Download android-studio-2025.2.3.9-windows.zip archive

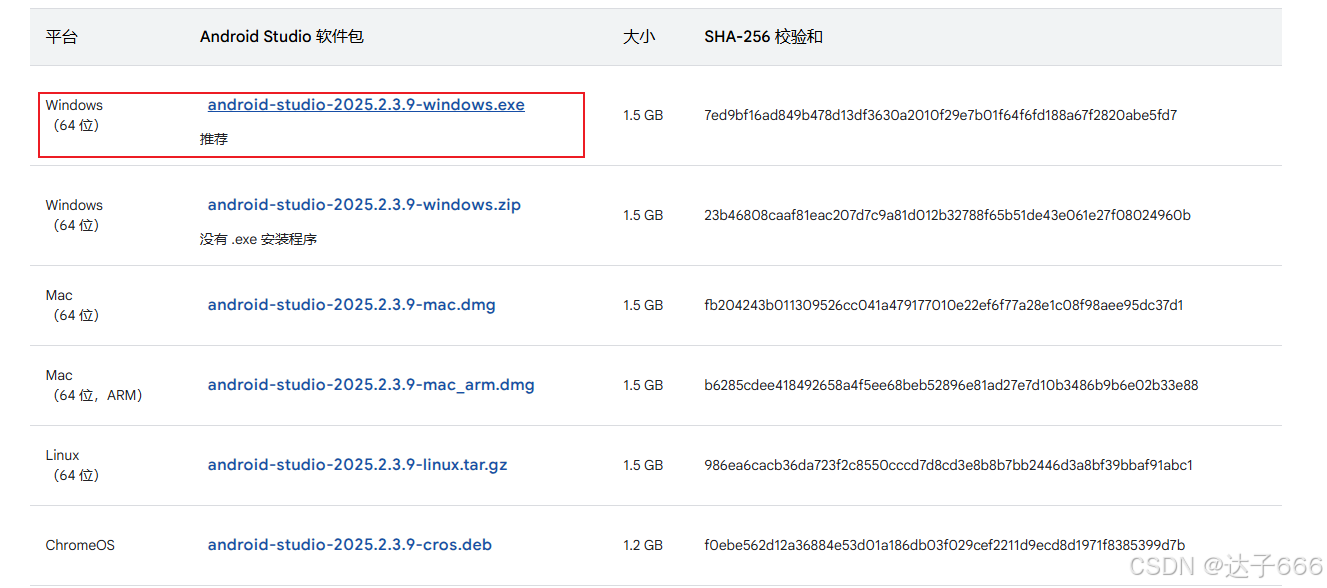(x=364, y=205)
